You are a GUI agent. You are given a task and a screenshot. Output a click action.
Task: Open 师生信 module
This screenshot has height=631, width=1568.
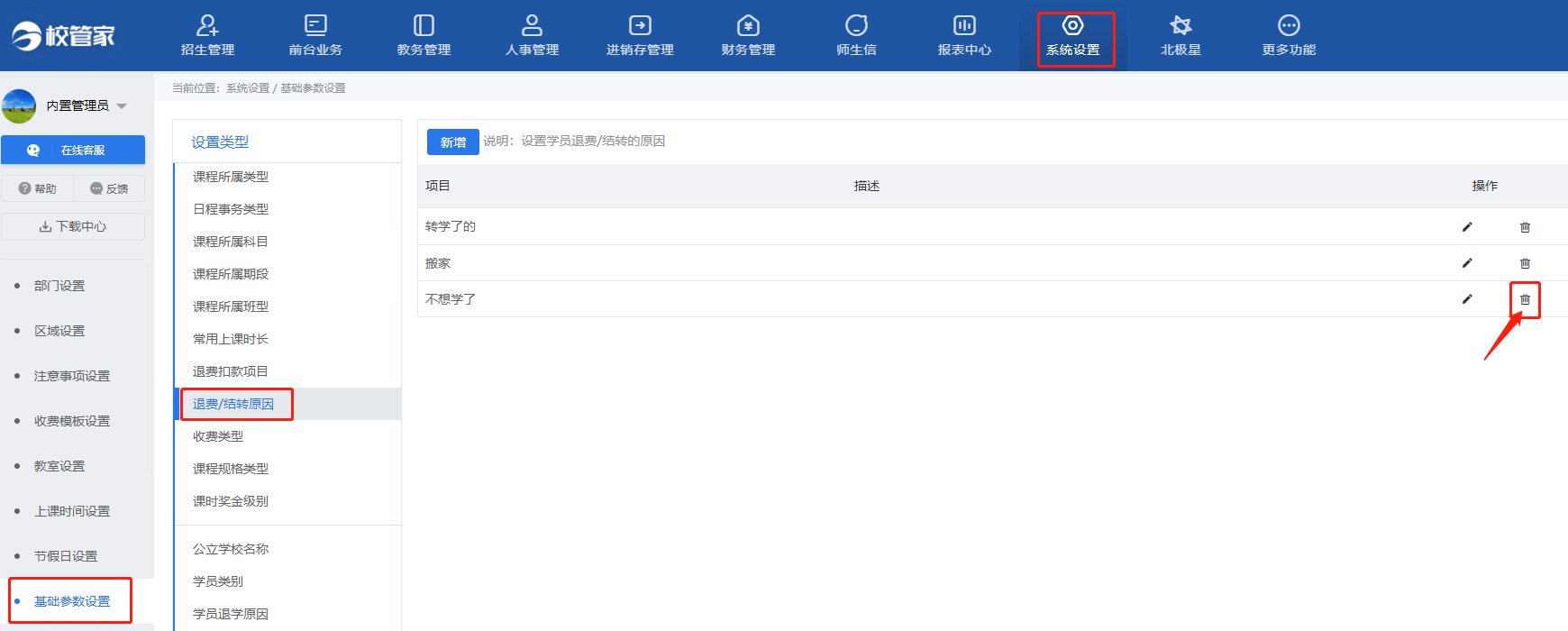(856, 36)
